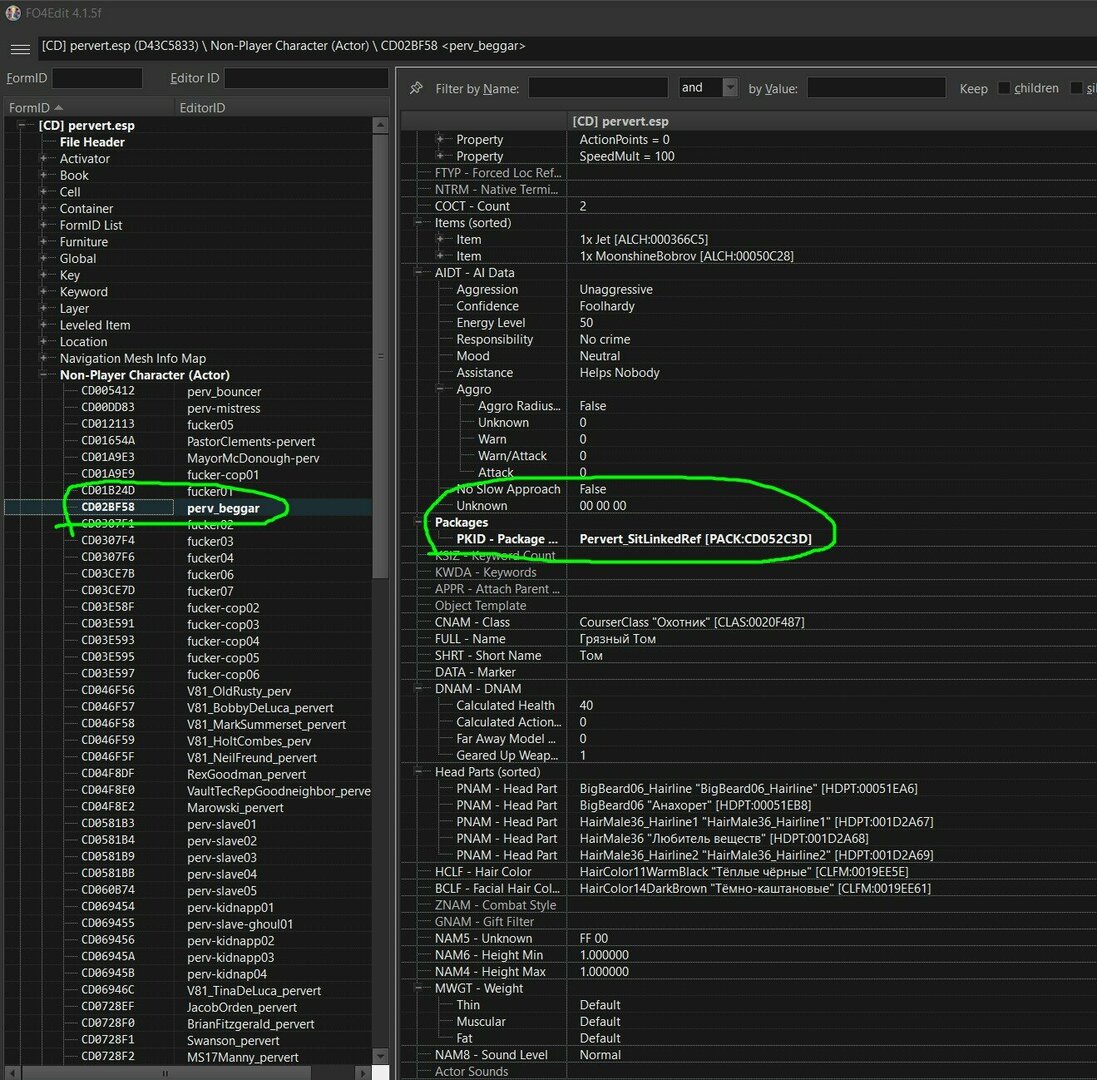Viewport: 1097px width, 1080px height.
Task: Collapse the Items (sorted) node
Action: (418, 222)
